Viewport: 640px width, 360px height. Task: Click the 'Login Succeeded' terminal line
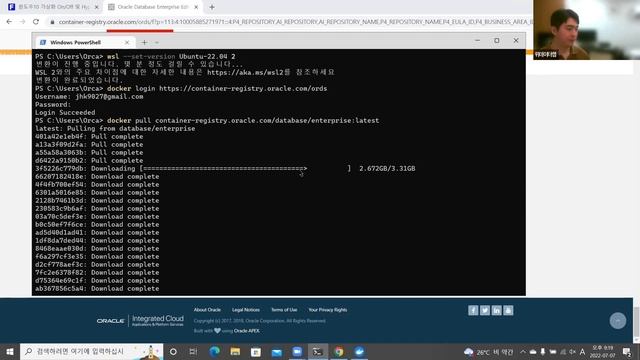[65, 112]
